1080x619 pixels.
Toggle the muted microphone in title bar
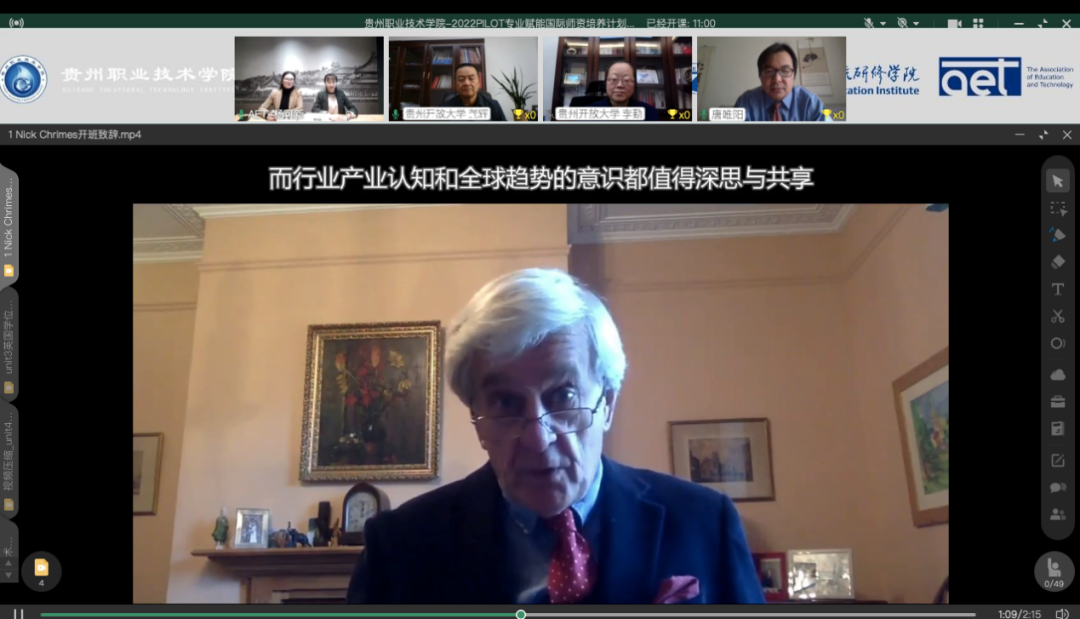click(x=868, y=22)
